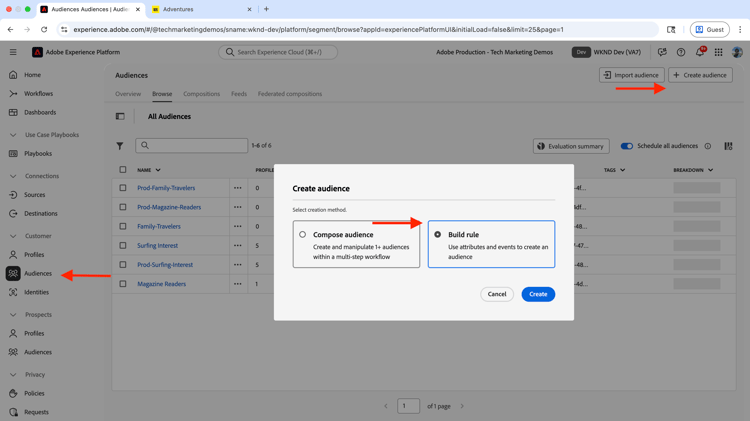The height and width of the screenshot is (421, 750).
Task: Open Requests in the sidebar
Action: pos(36,412)
